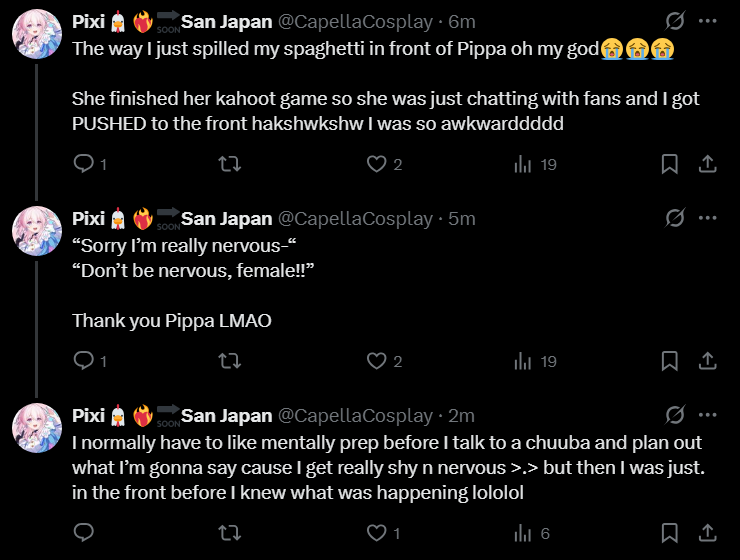Screen dimensions: 740x560
Task: Open more menu on third tweet
Action: tap(707, 415)
